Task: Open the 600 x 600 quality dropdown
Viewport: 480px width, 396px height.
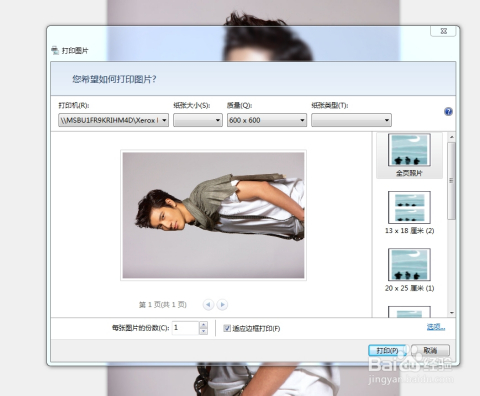Action: [267, 120]
